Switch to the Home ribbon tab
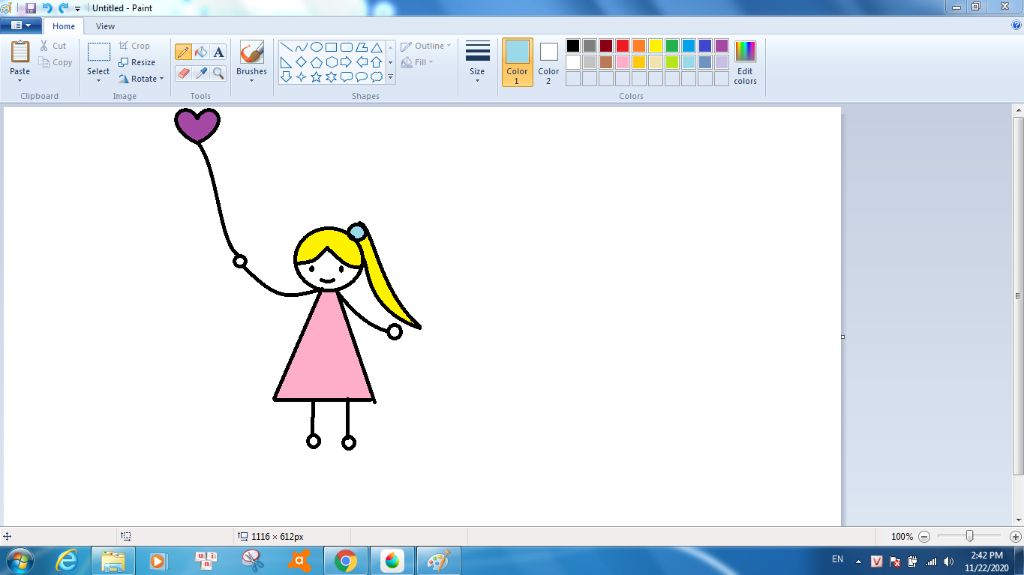 point(63,26)
